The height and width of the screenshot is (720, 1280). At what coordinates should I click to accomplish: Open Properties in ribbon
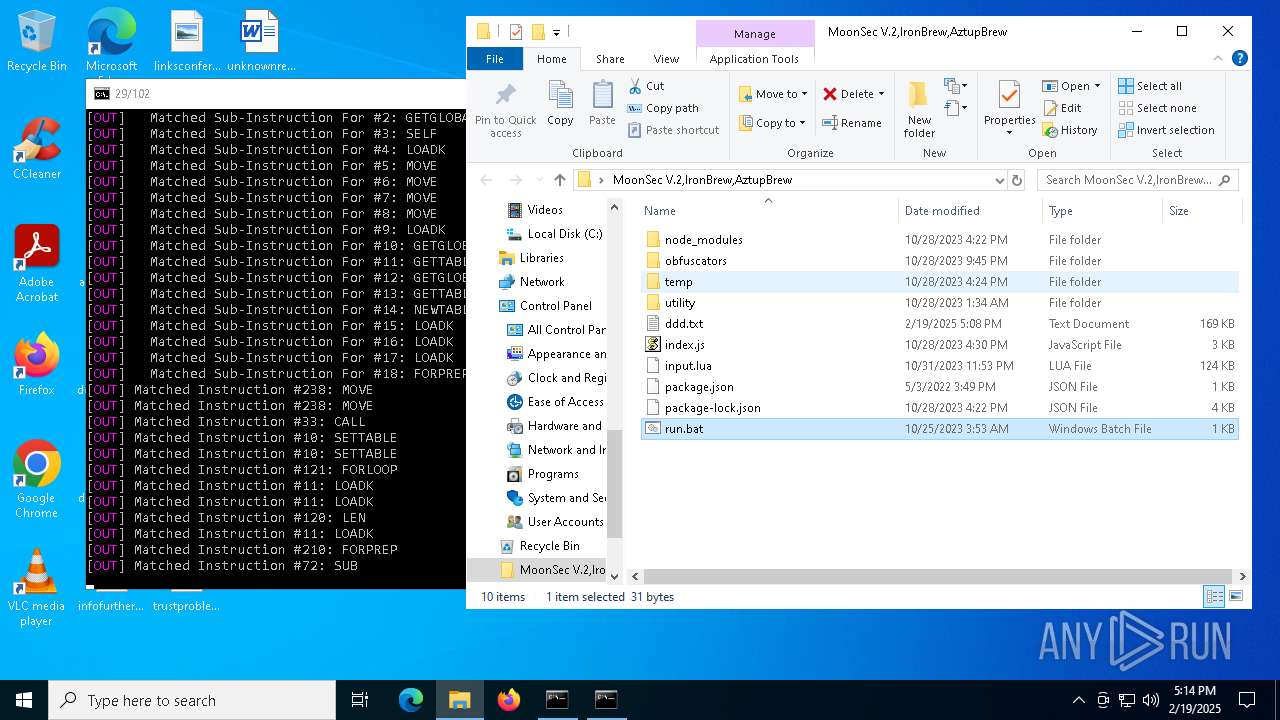(x=1009, y=108)
